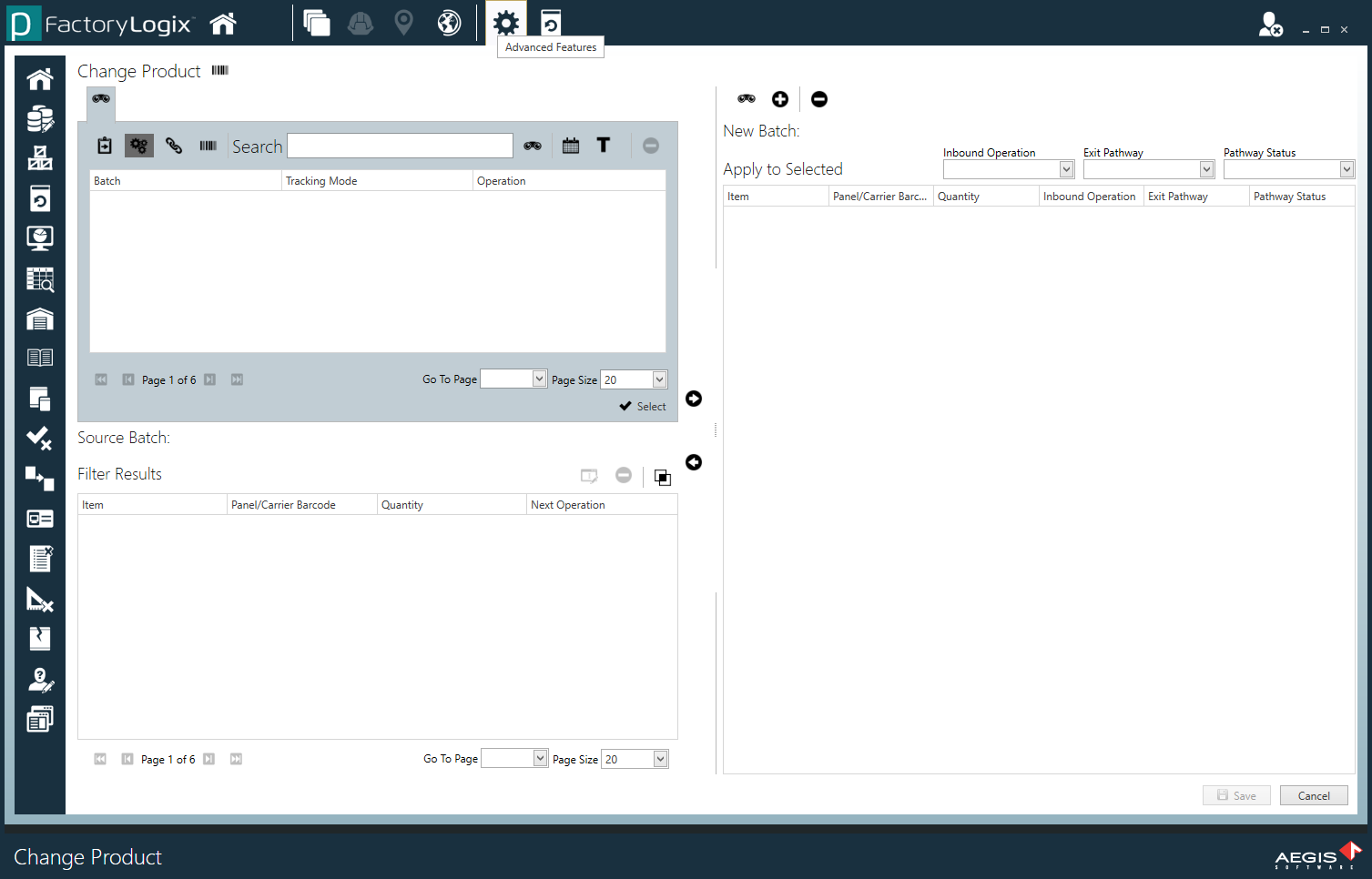This screenshot has height=879, width=1372.
Task: Click the Cancel button
Action: click(1313, 794)
